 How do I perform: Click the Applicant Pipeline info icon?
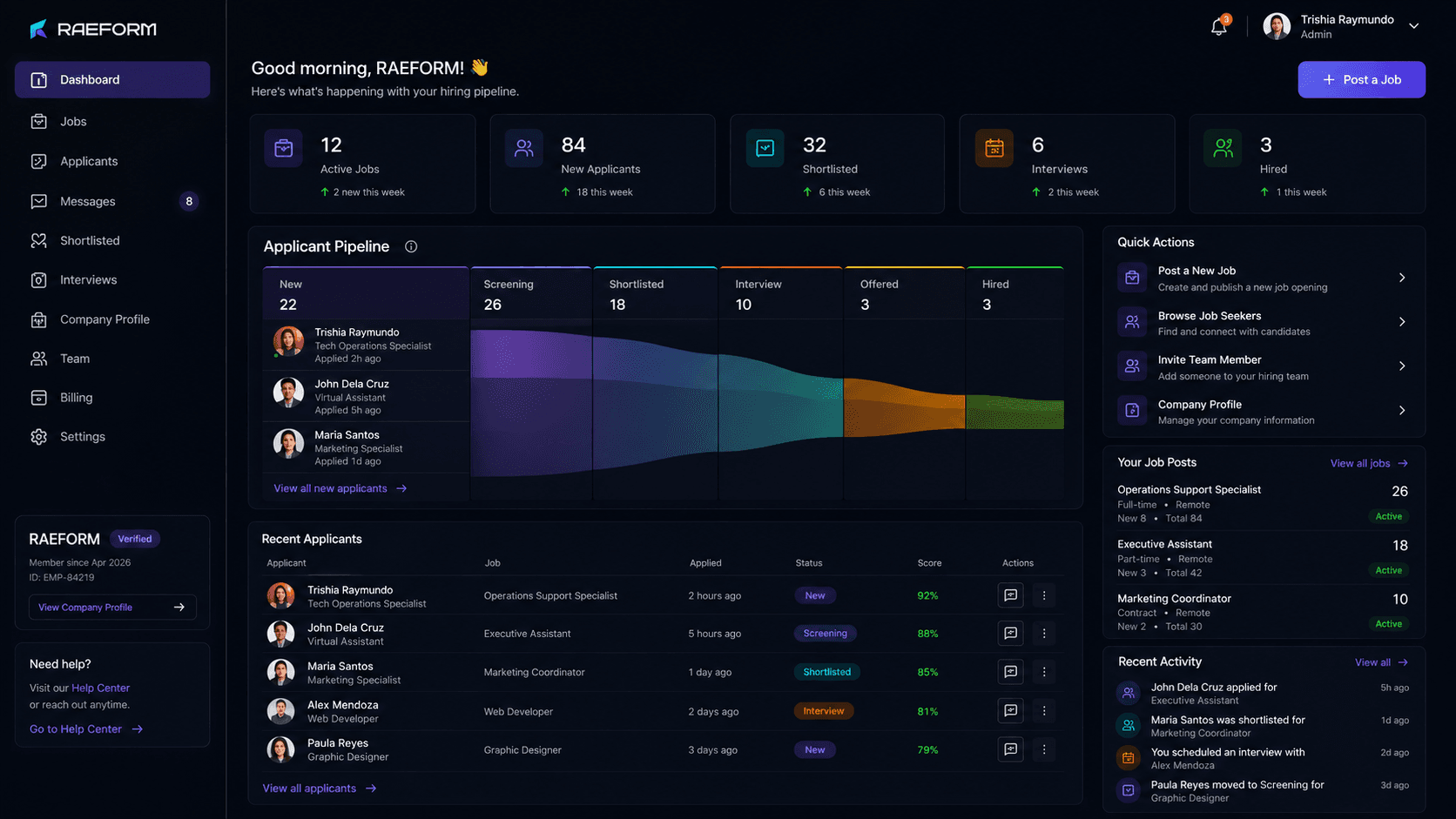coord(411,247)
